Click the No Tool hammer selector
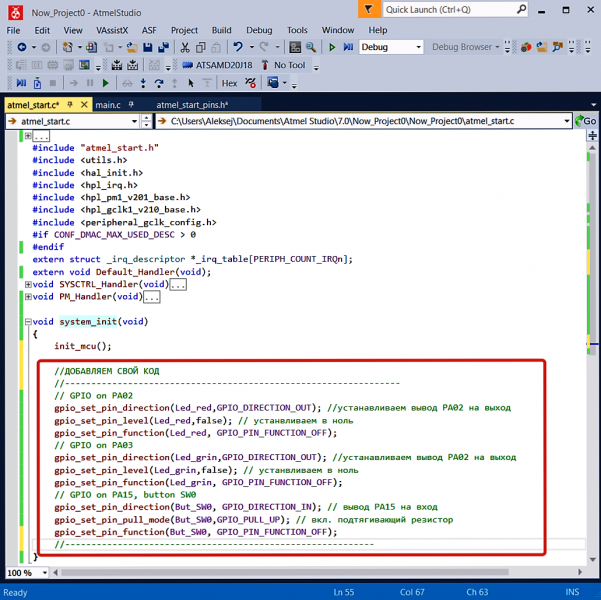The image size is (601, 600). [x=284, y=65]
